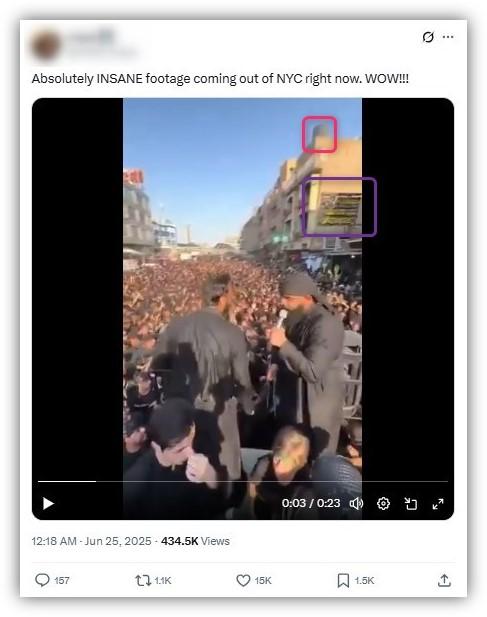Mute the video with the speaker icon
This screenshot has height=617, width=487.
(356, 503)
